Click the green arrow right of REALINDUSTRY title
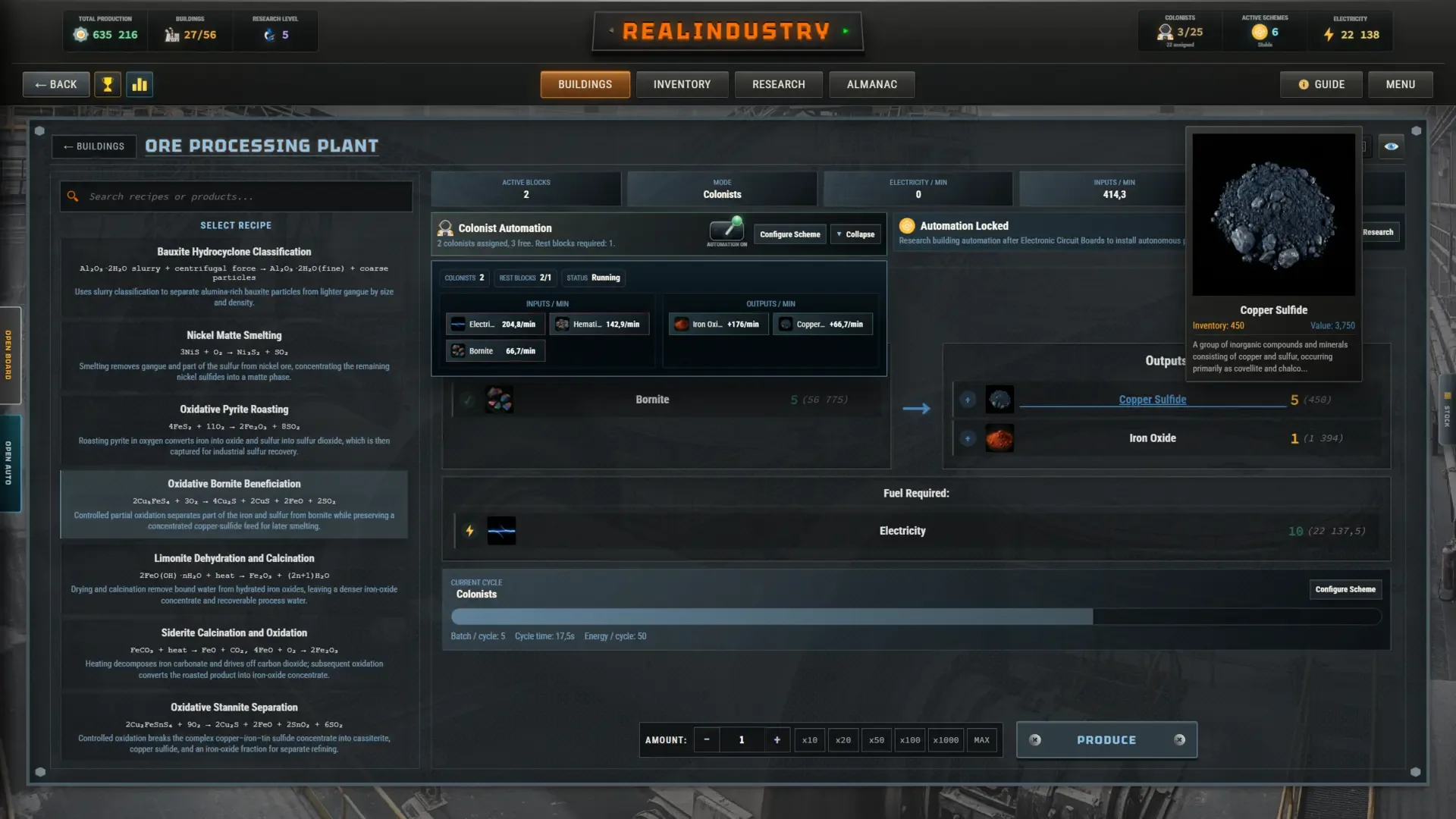 (x=846, y=31)
